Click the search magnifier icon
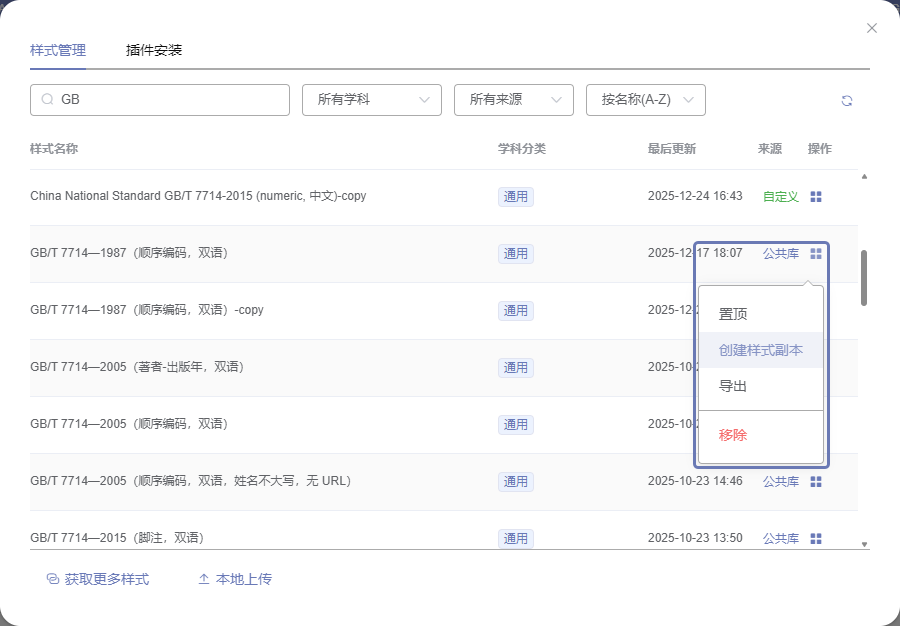900x626 pixels. tap(47, 100)
